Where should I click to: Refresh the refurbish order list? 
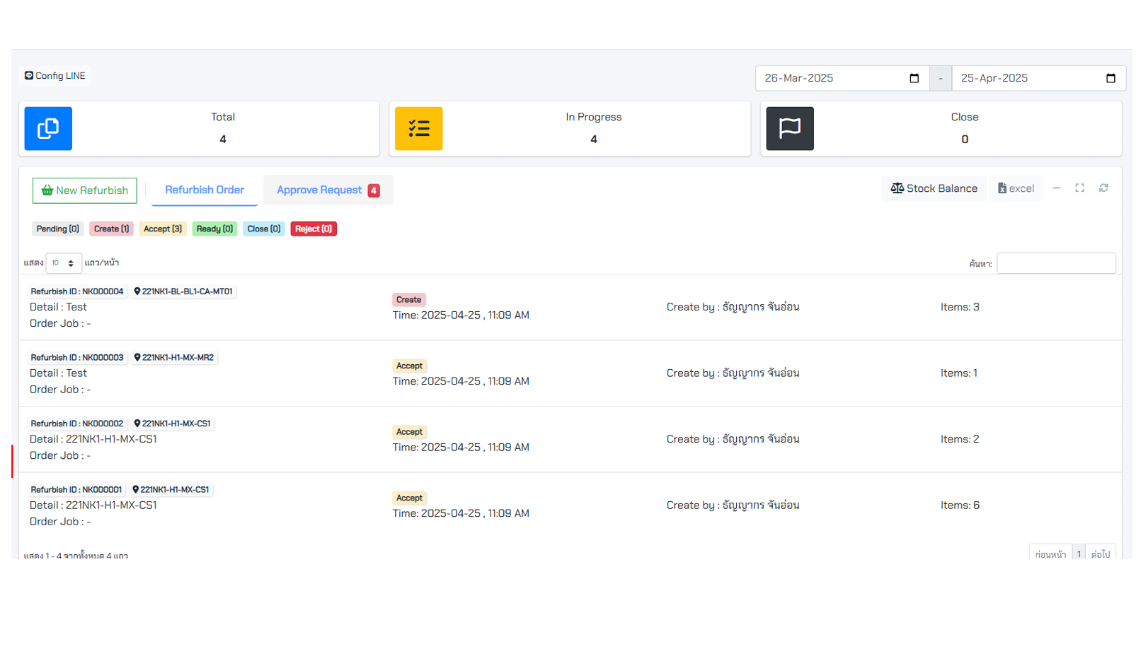coord(1104,188)
